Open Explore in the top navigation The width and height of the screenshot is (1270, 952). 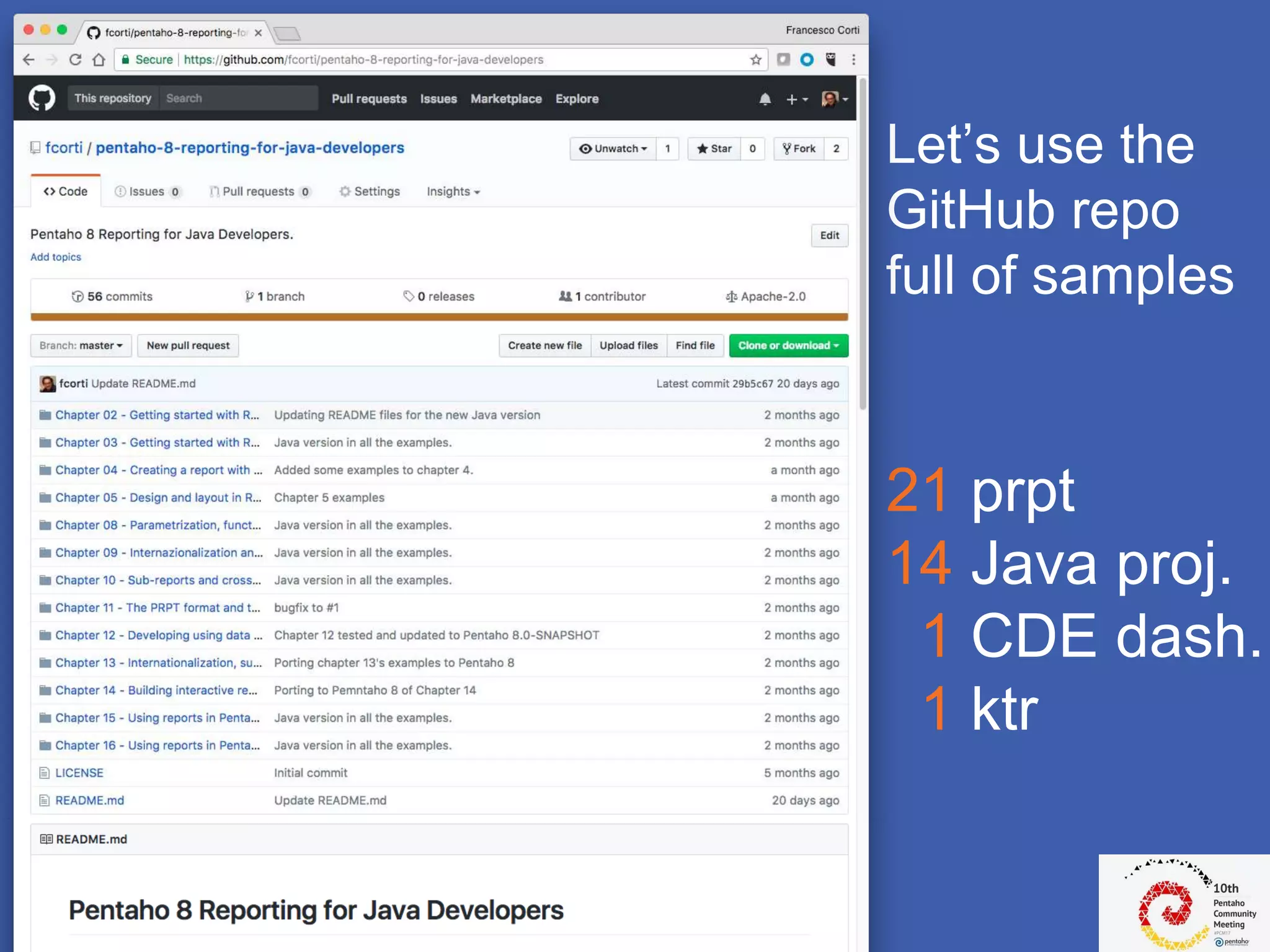(577, 99)
